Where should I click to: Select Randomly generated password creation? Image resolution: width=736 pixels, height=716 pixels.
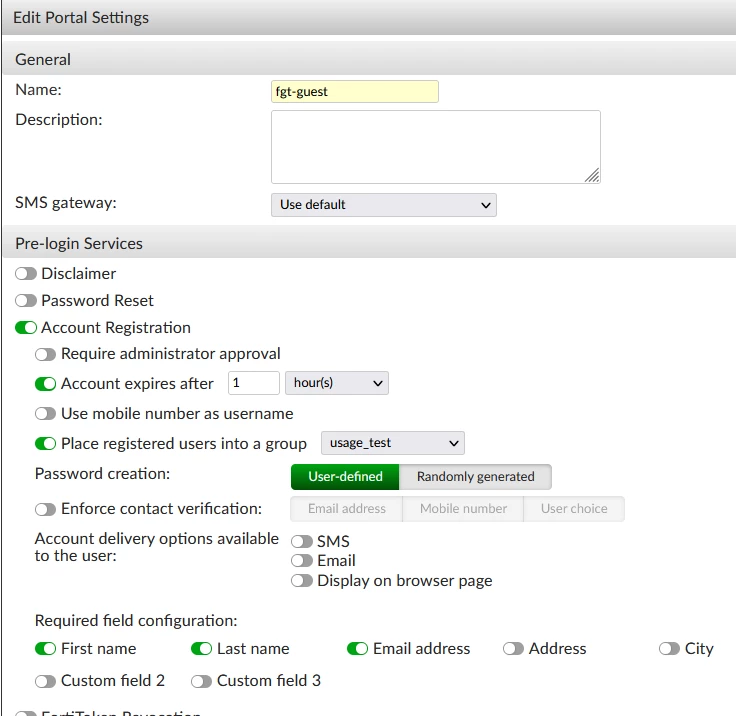475,477
